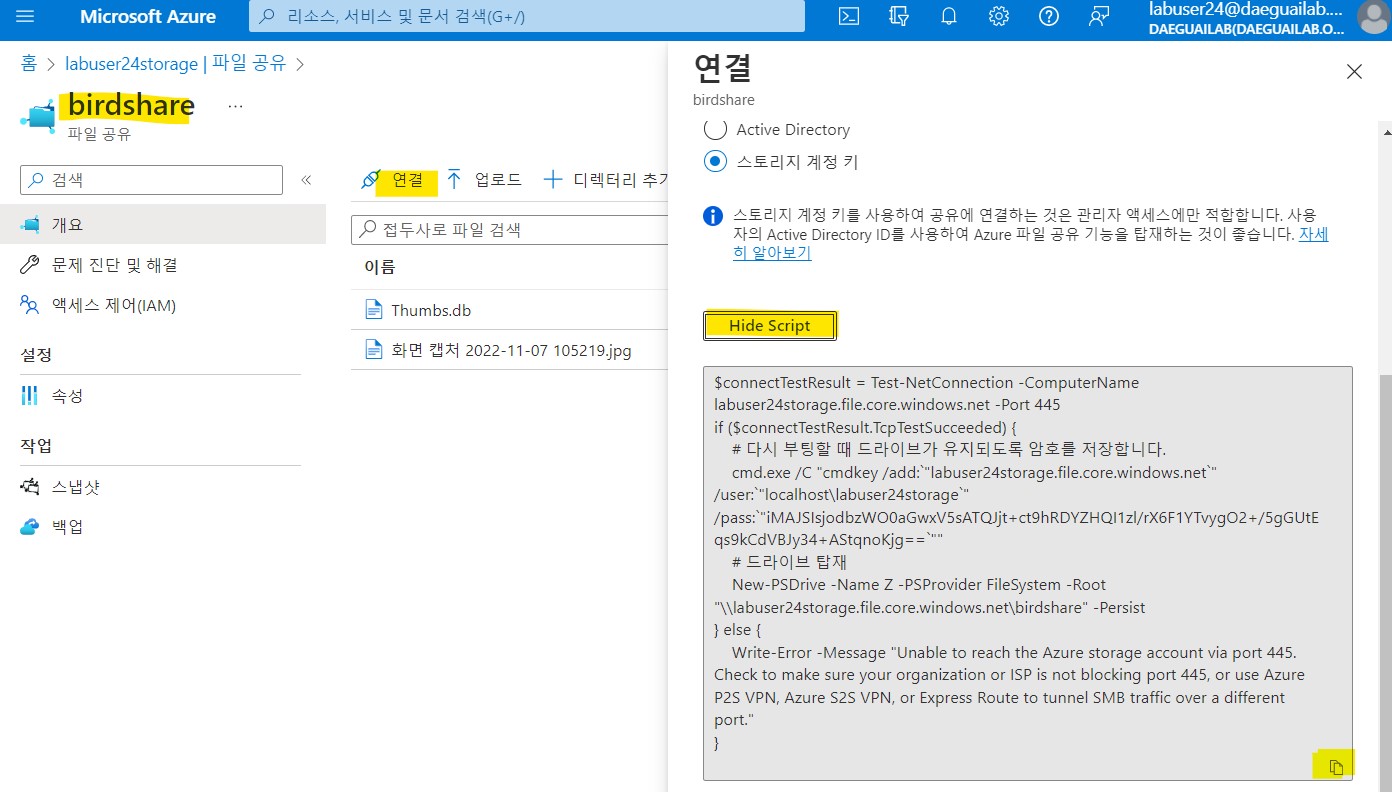Click the Microsoft Azure logo text

(148, 17)
